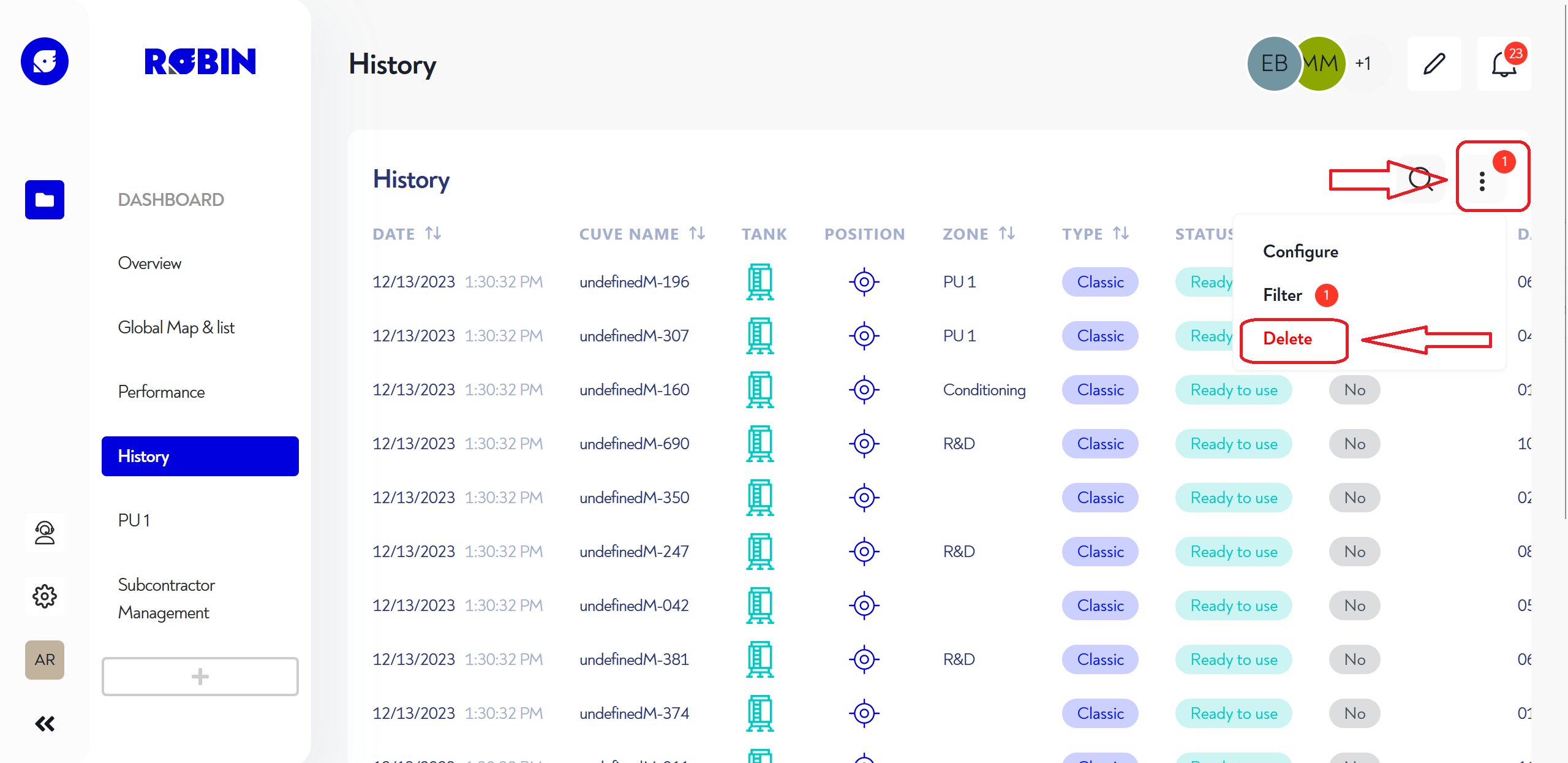
Task: Click the dashboard square icon in sidebar
Action: [45, 198]
